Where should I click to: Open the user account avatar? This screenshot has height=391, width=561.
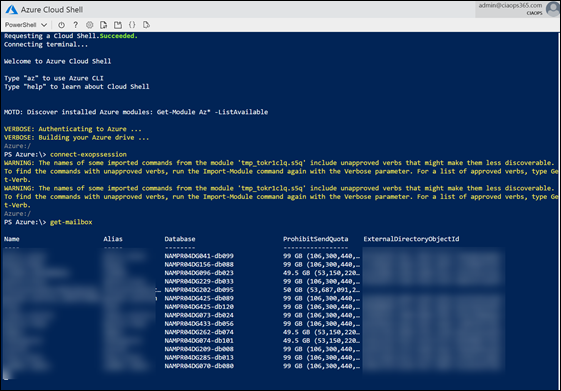tap(553, 9)
